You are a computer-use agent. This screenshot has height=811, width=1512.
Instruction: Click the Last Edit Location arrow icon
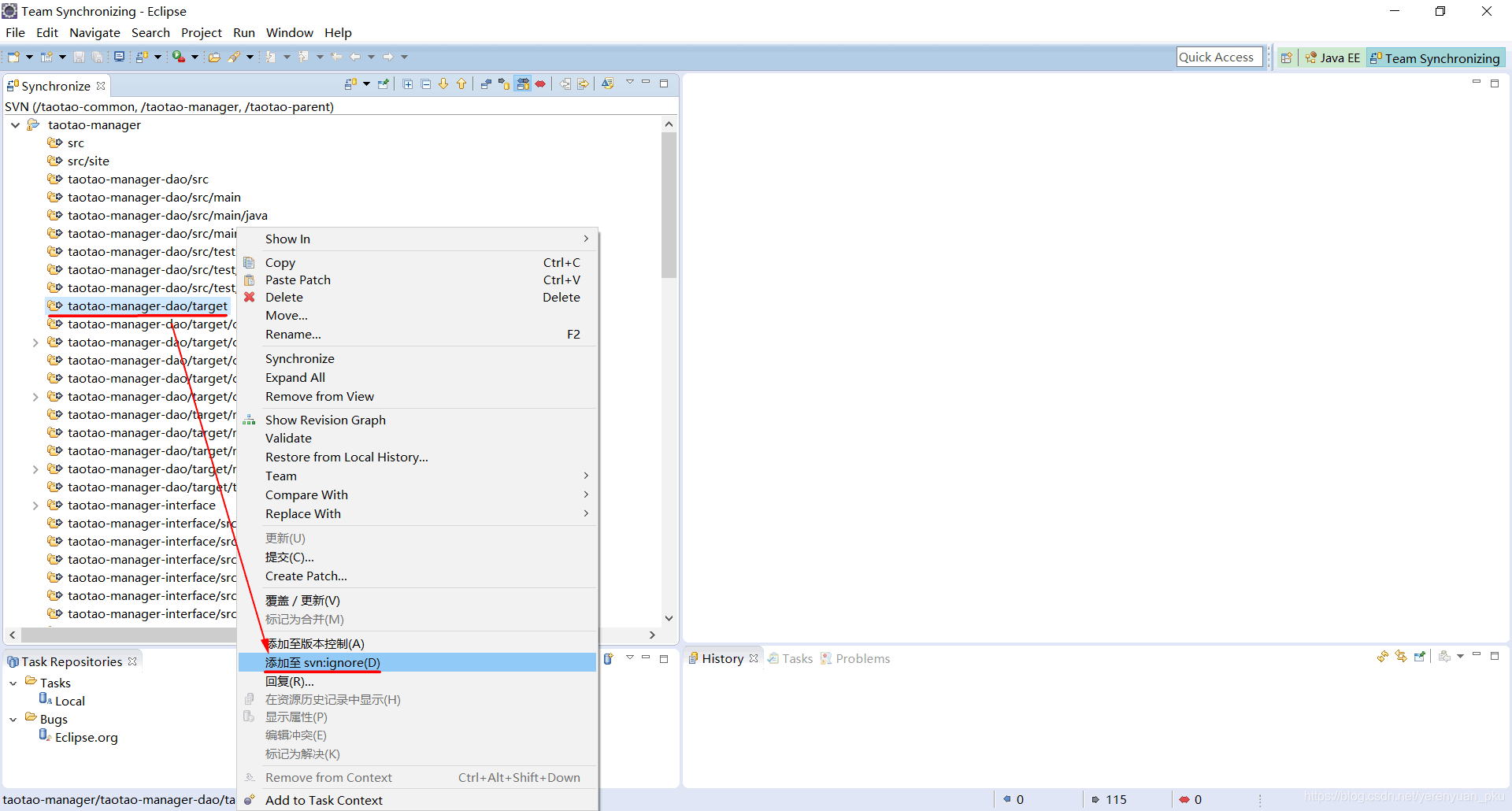(x=337, y=57)
